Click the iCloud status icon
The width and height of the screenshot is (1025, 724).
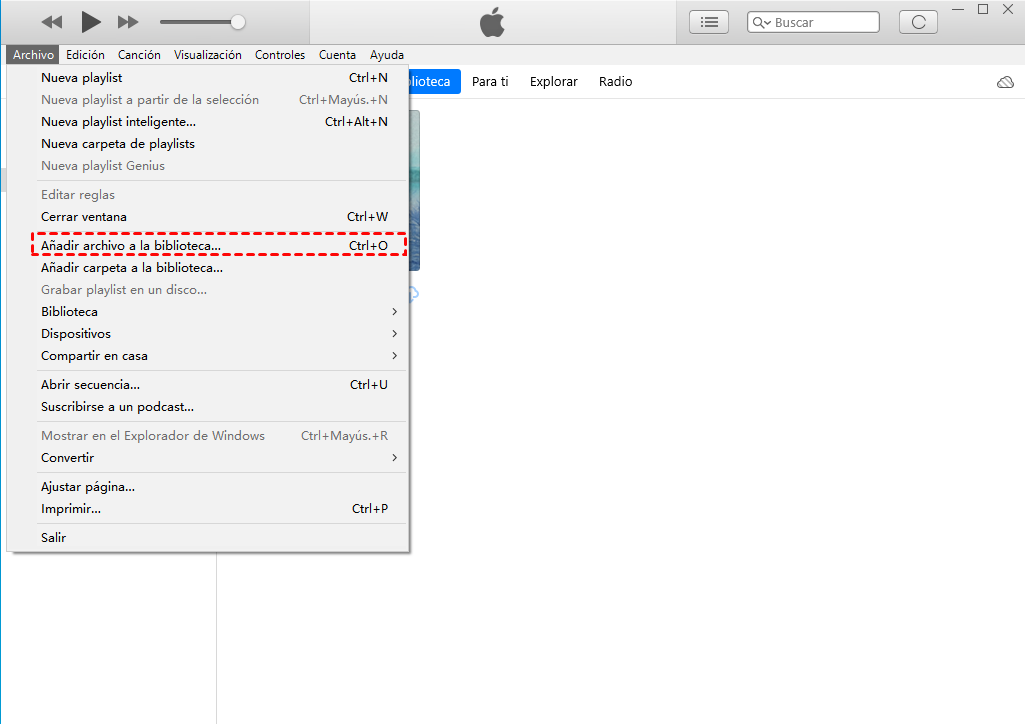1005,82
